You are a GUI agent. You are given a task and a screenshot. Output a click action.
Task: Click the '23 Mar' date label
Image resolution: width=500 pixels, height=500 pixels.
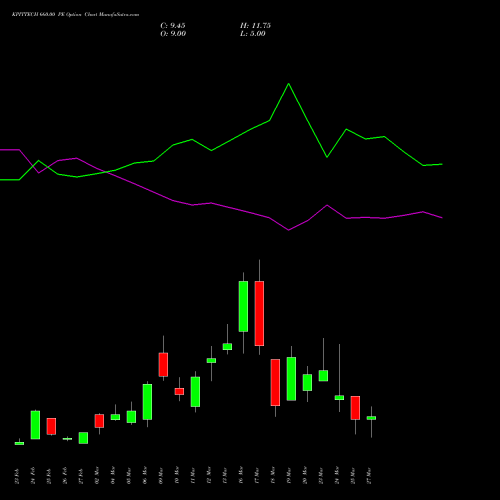321,476
